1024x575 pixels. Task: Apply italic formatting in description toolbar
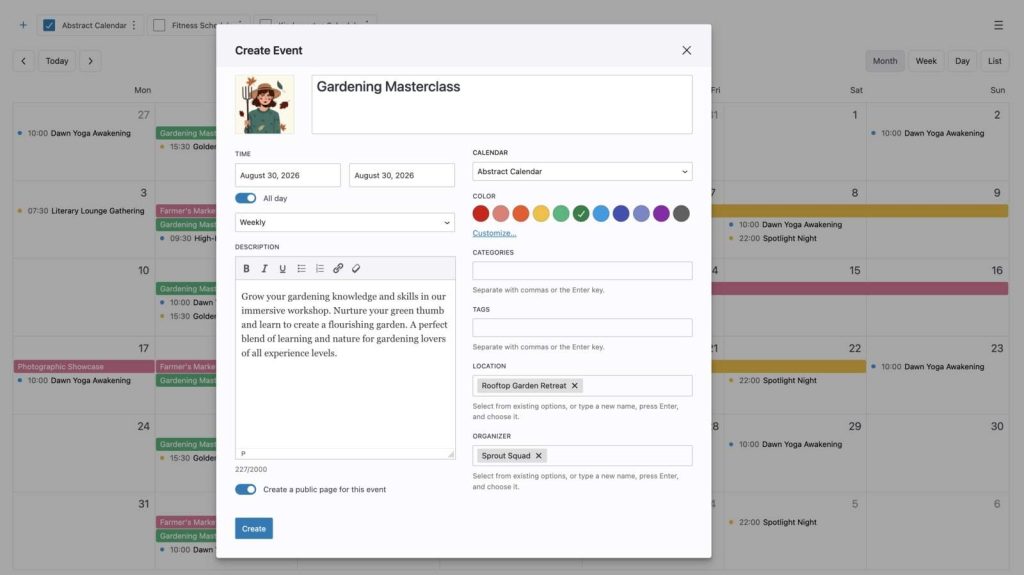(264, 269)
